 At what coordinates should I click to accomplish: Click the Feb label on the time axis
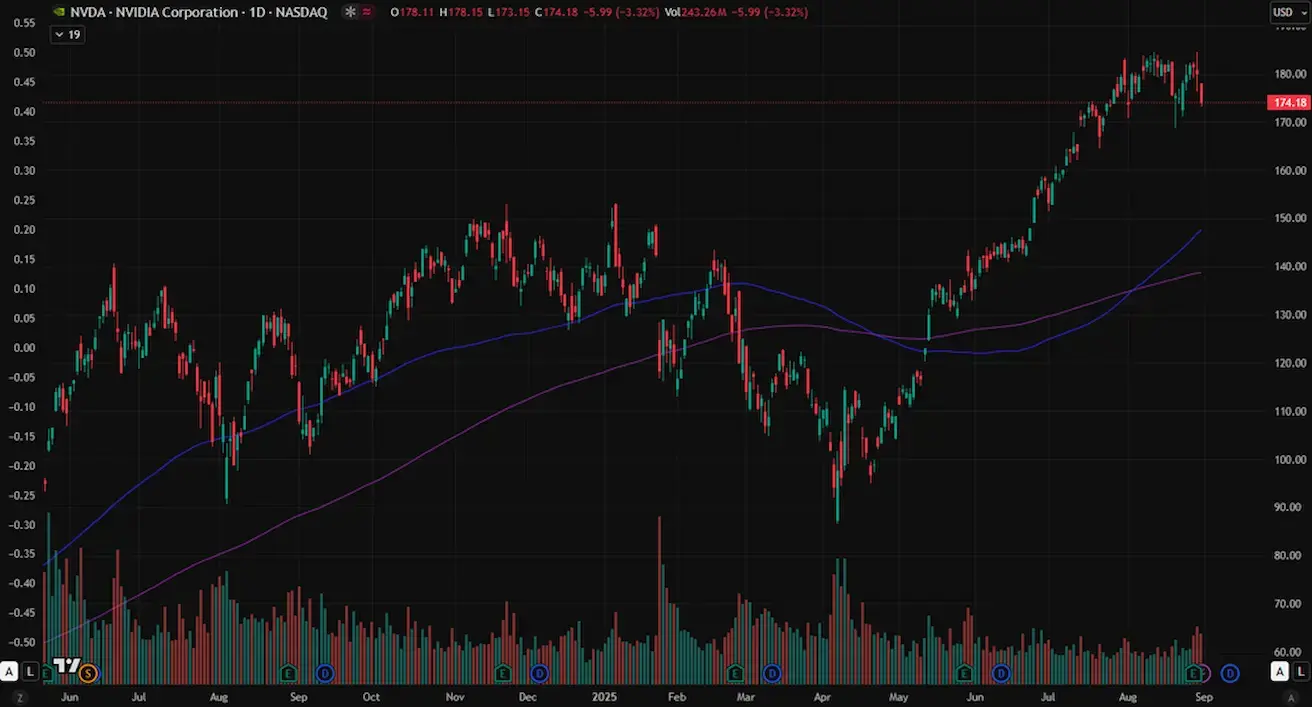[x=676, y=696]
